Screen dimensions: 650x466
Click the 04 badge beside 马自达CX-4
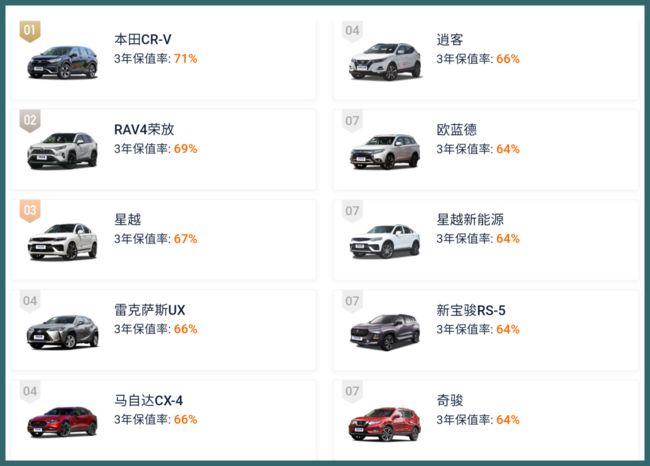(30, 391)
